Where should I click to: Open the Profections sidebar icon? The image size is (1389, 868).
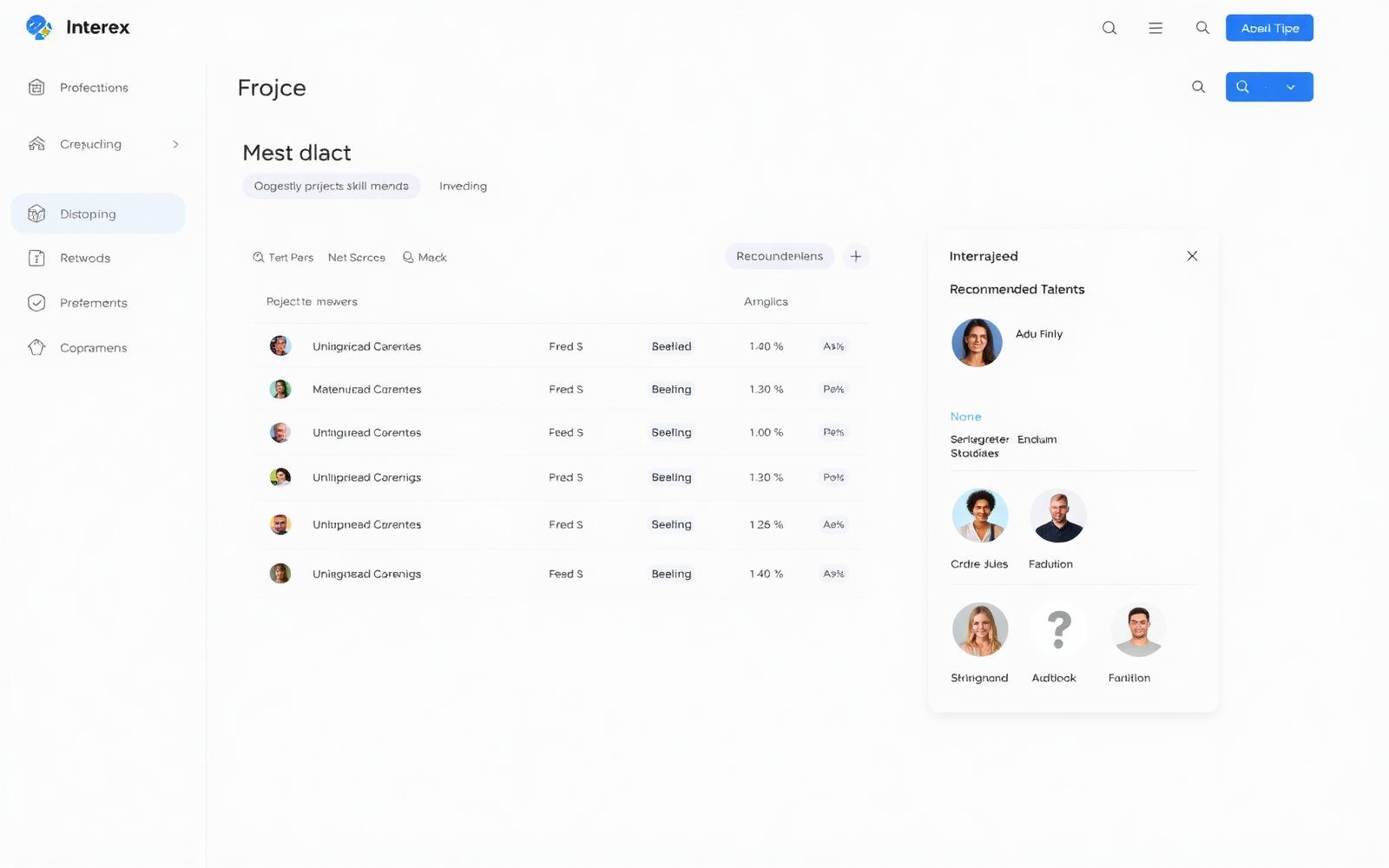coord(36,87)
